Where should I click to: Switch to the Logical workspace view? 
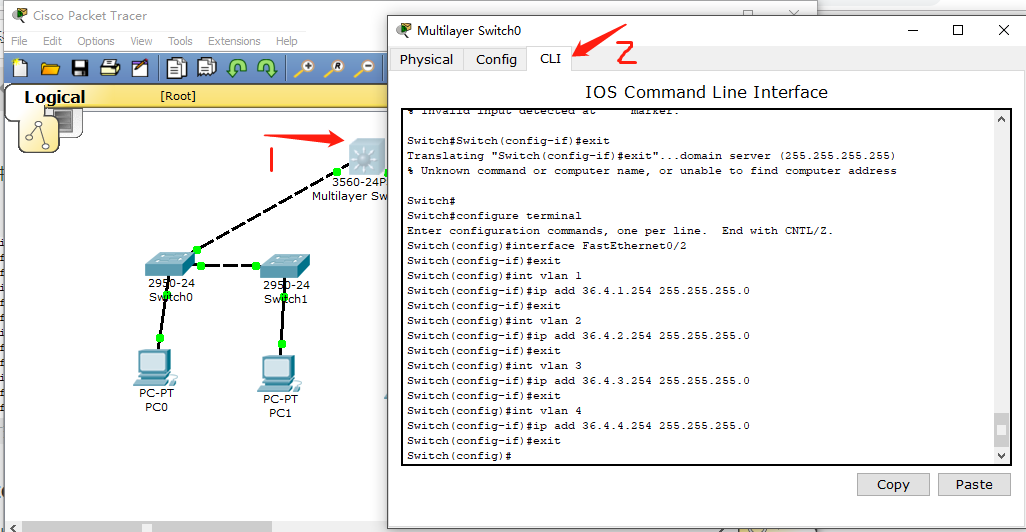(54, 97)
